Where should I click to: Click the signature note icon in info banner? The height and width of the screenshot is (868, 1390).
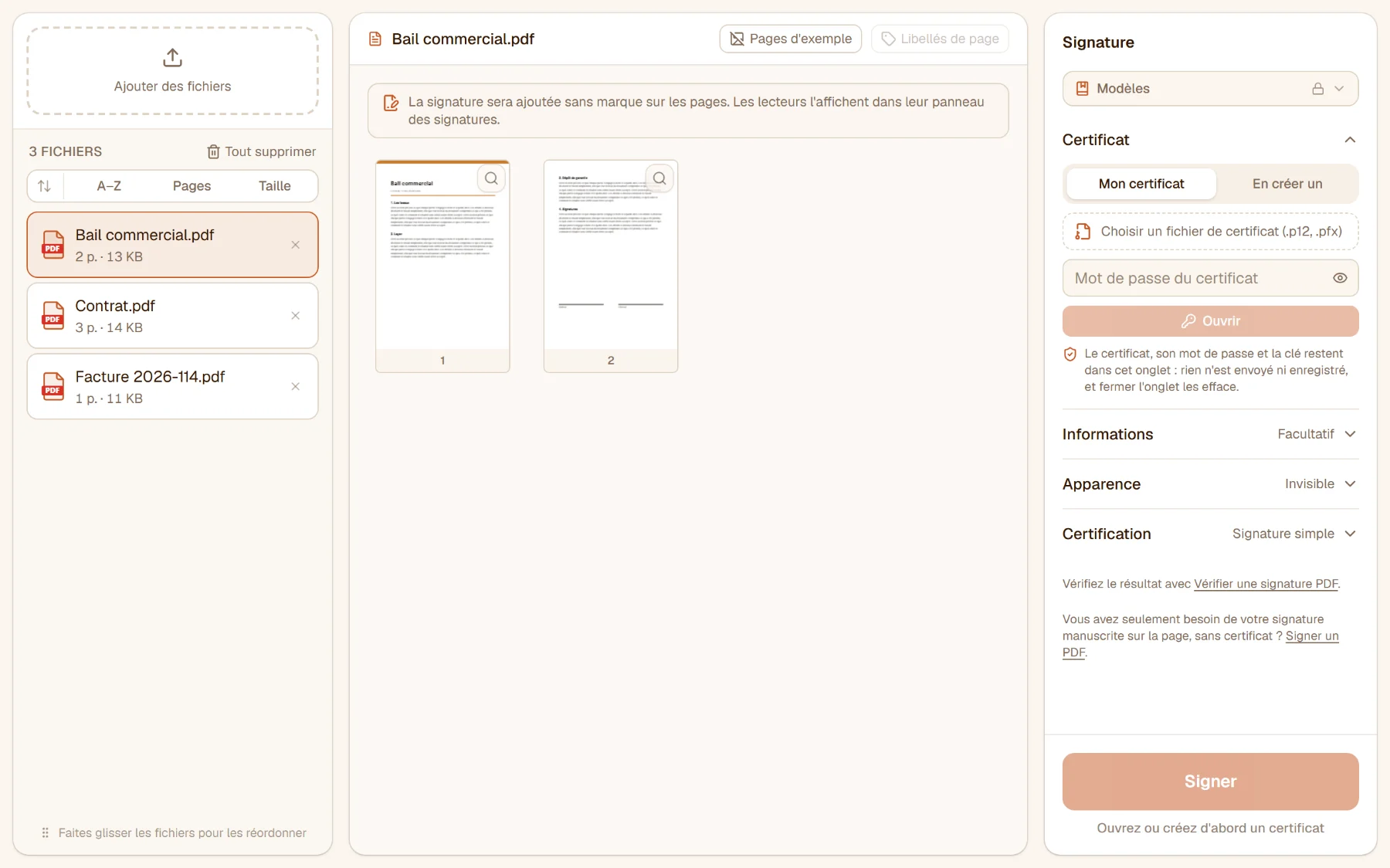[392, 103]
